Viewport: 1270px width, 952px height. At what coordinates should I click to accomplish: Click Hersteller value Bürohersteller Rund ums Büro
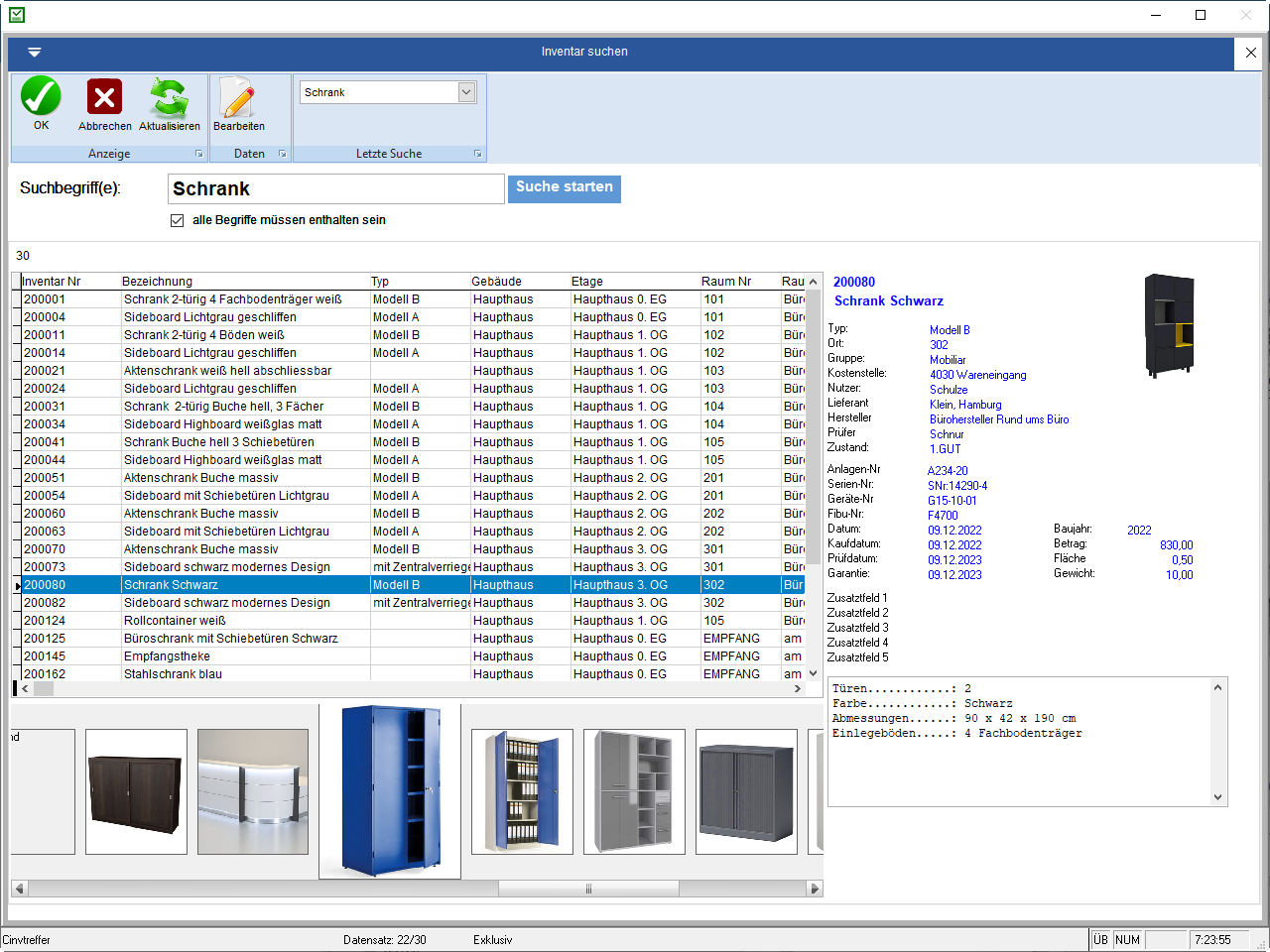[x=999, y=419]
